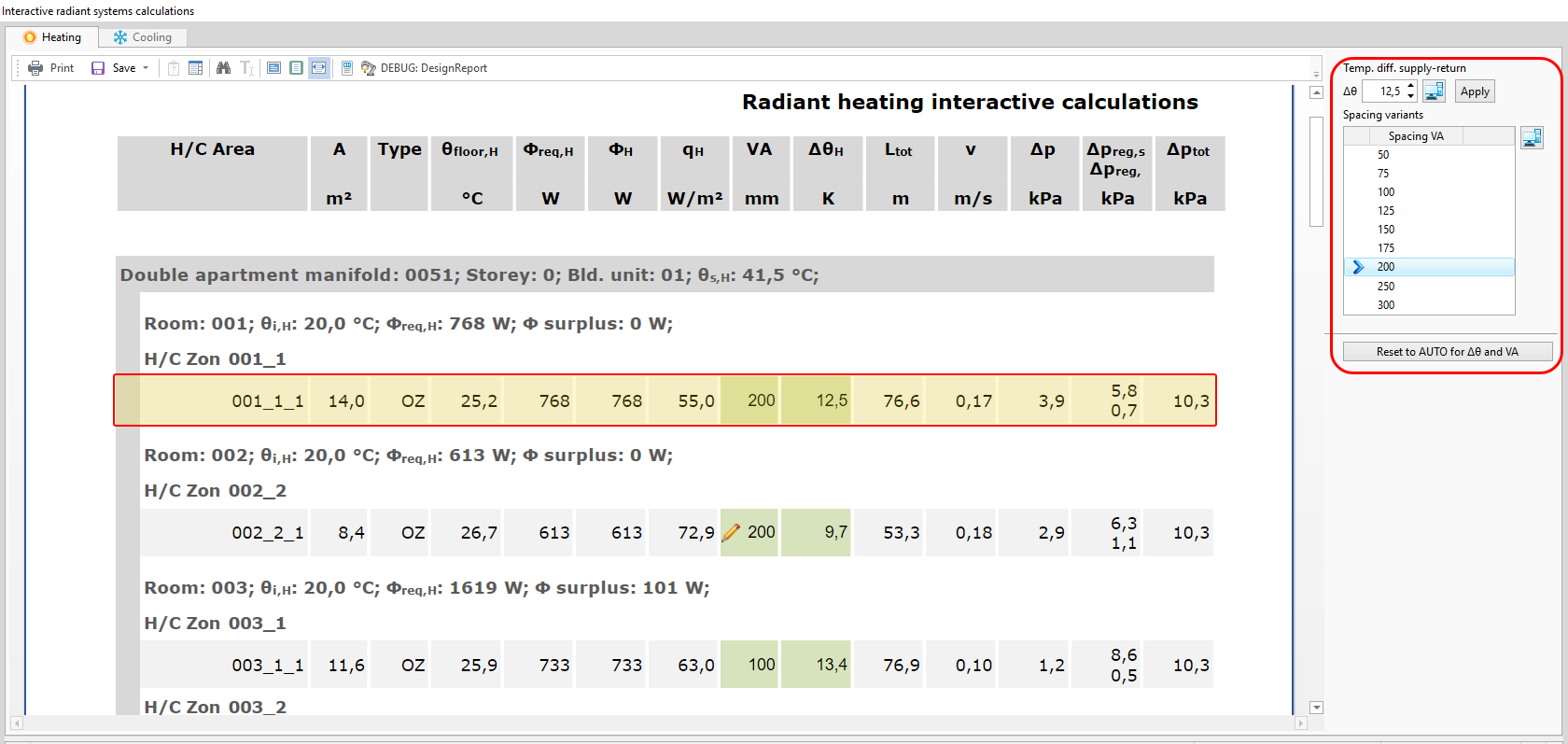The width and height of the screenshot is (1568, 744).
Task: Click computer icon beside Spacing VA list
Action: click(x=1532, y=138)
